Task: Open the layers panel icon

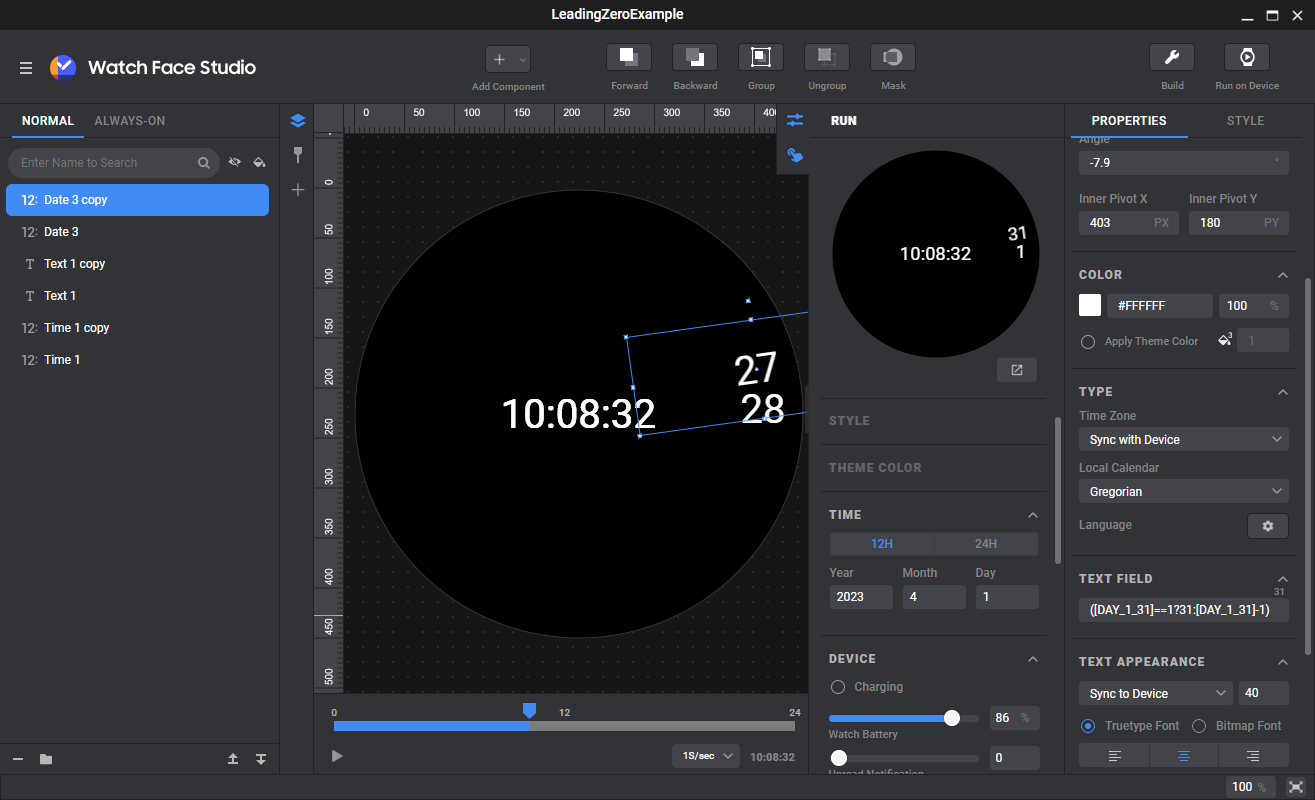Action: coord(297,121)
